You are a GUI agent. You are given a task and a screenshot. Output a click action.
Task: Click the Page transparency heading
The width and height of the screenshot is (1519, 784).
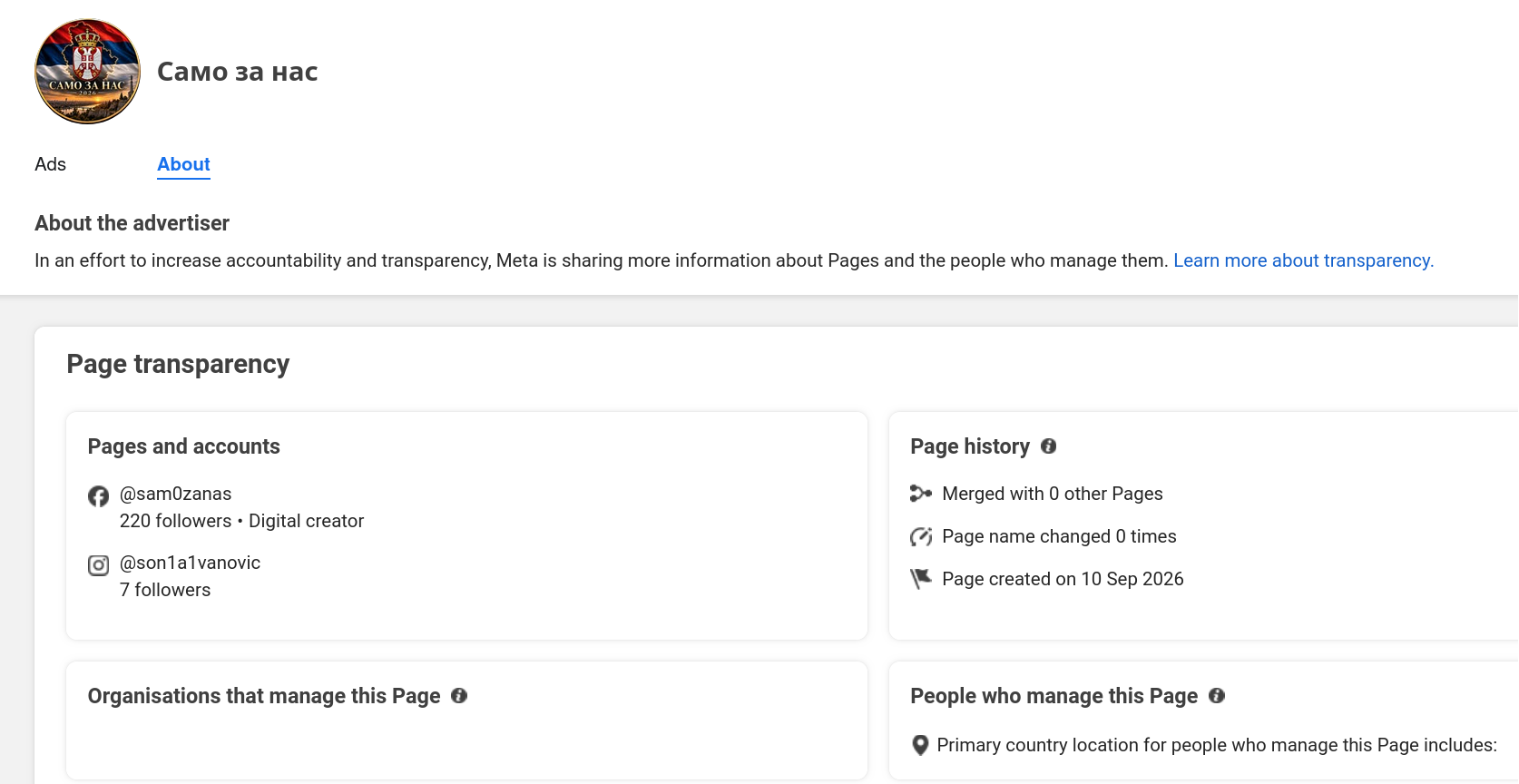coord(178,364)
